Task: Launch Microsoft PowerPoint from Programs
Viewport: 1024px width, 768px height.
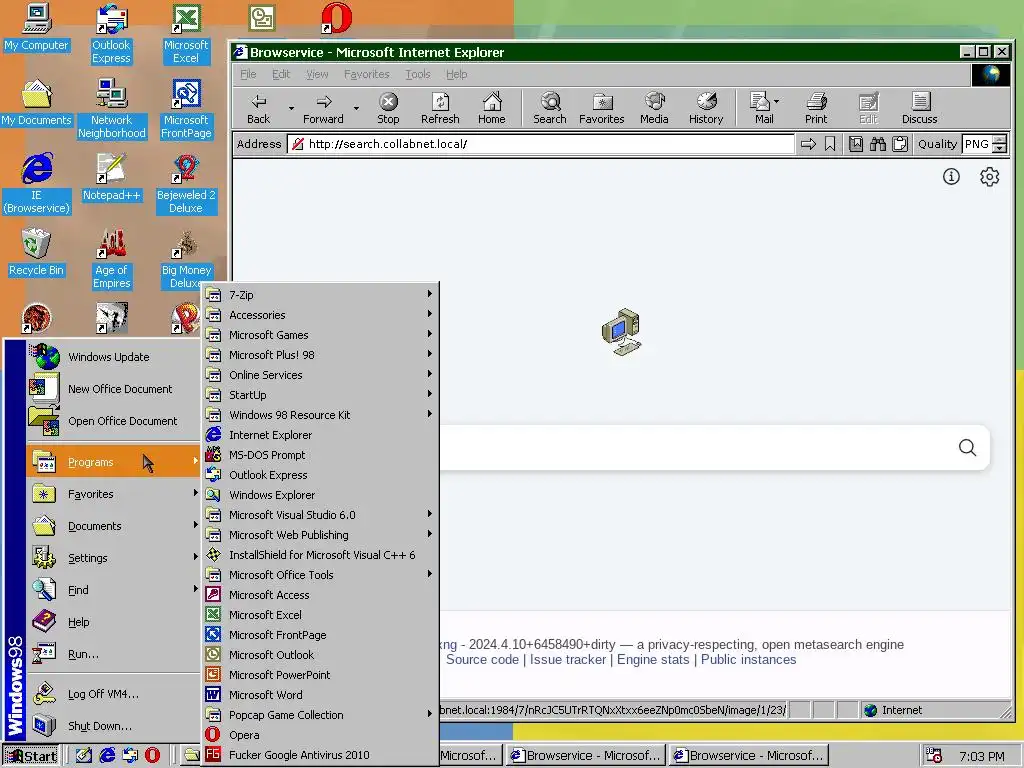Action: (319, 675)
